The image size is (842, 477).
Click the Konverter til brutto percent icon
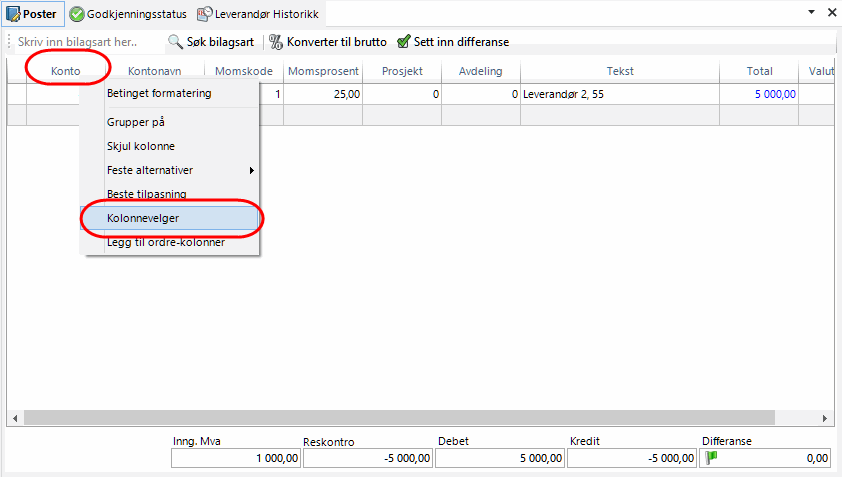coord(276,42)
